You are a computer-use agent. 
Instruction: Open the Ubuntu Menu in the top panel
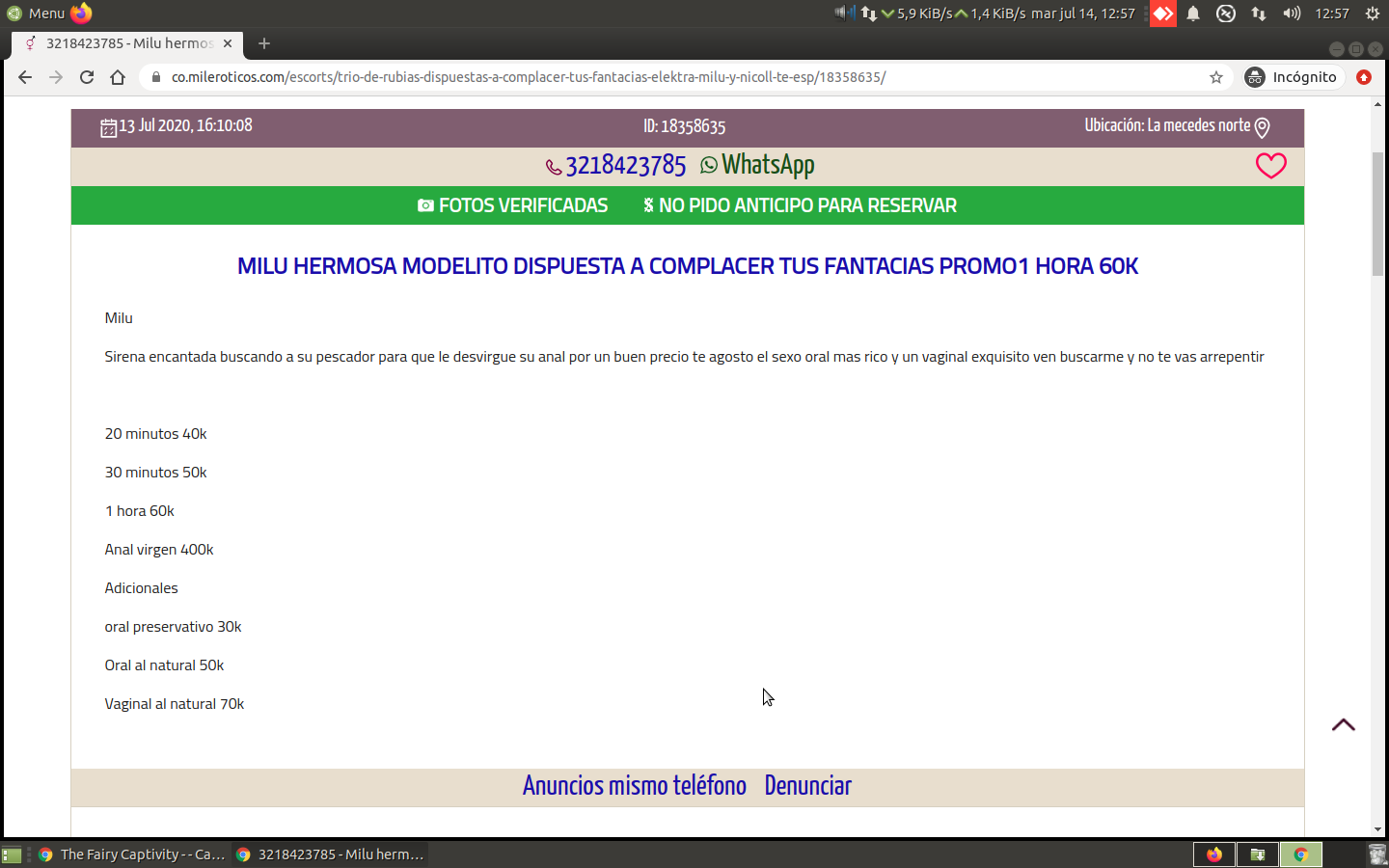pos(36,14)
